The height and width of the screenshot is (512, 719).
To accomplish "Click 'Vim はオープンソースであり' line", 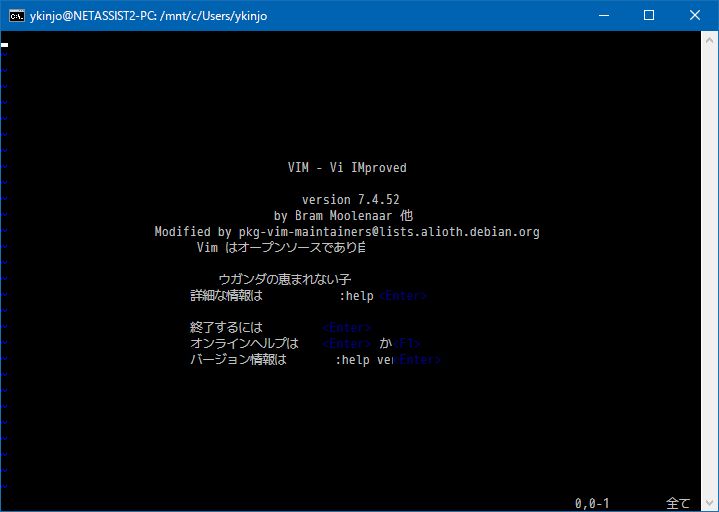I will [281, 248].
